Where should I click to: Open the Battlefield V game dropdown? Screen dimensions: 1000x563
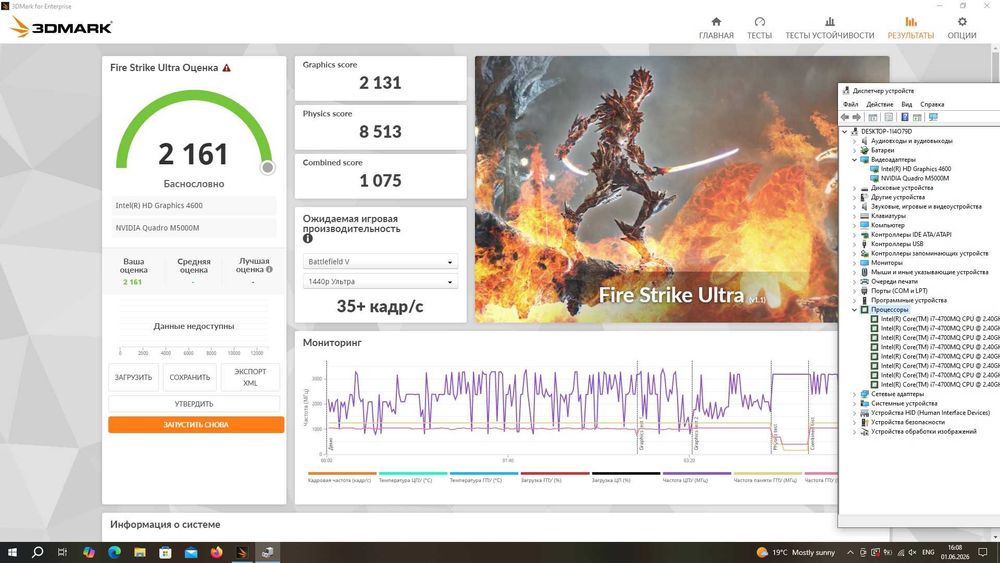click(x=380, y=261)
